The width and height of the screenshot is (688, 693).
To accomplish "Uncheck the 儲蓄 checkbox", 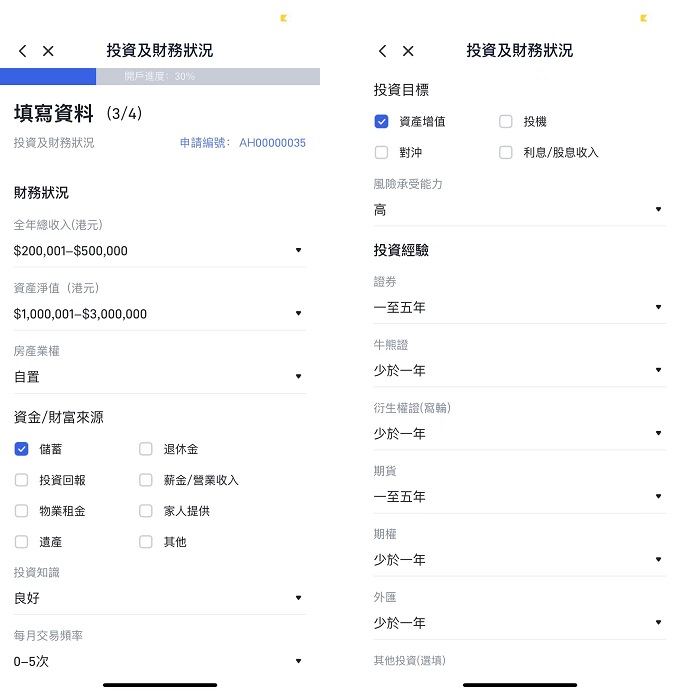I will pos(21,450).
